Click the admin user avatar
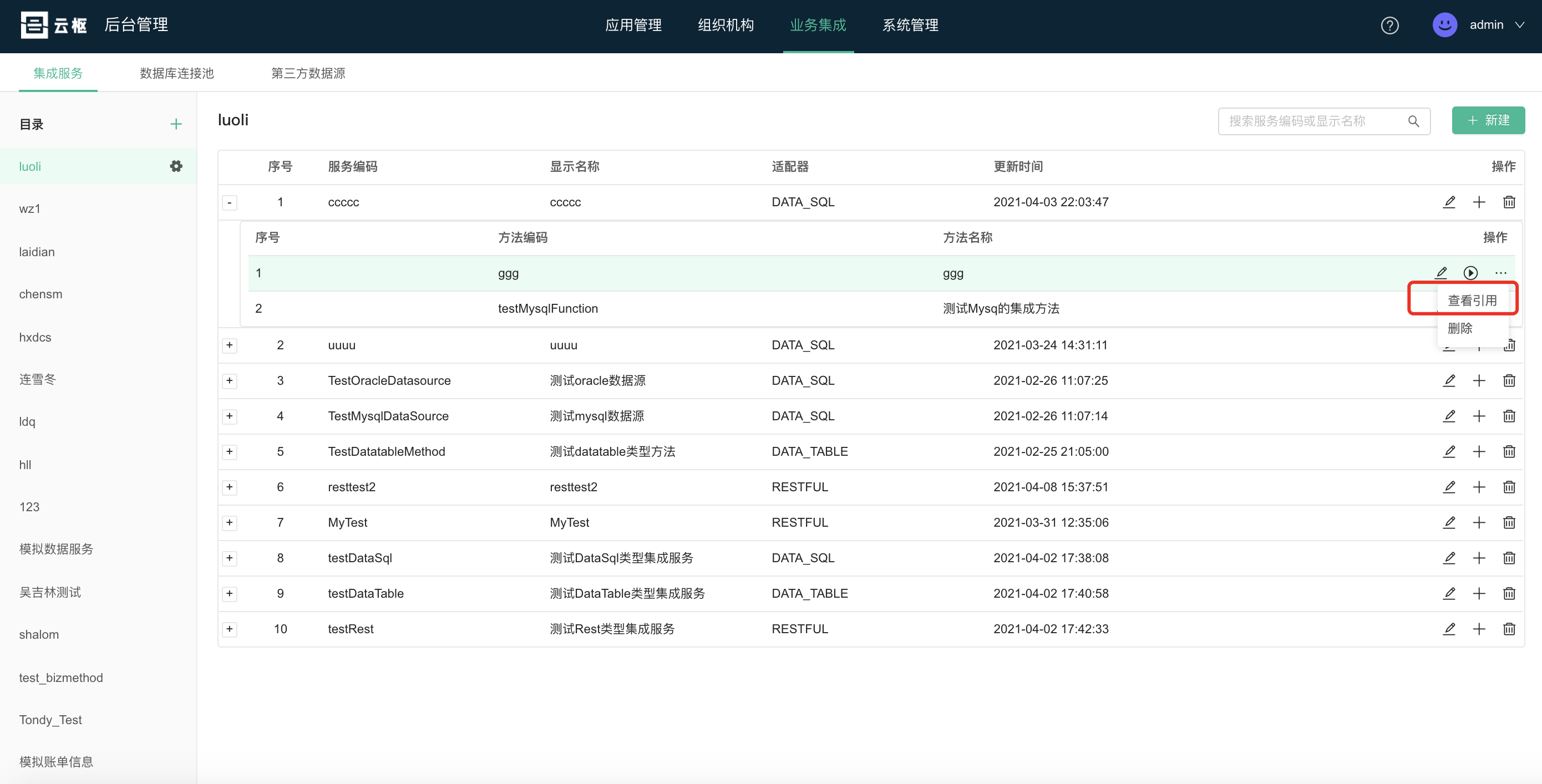 1444,25
